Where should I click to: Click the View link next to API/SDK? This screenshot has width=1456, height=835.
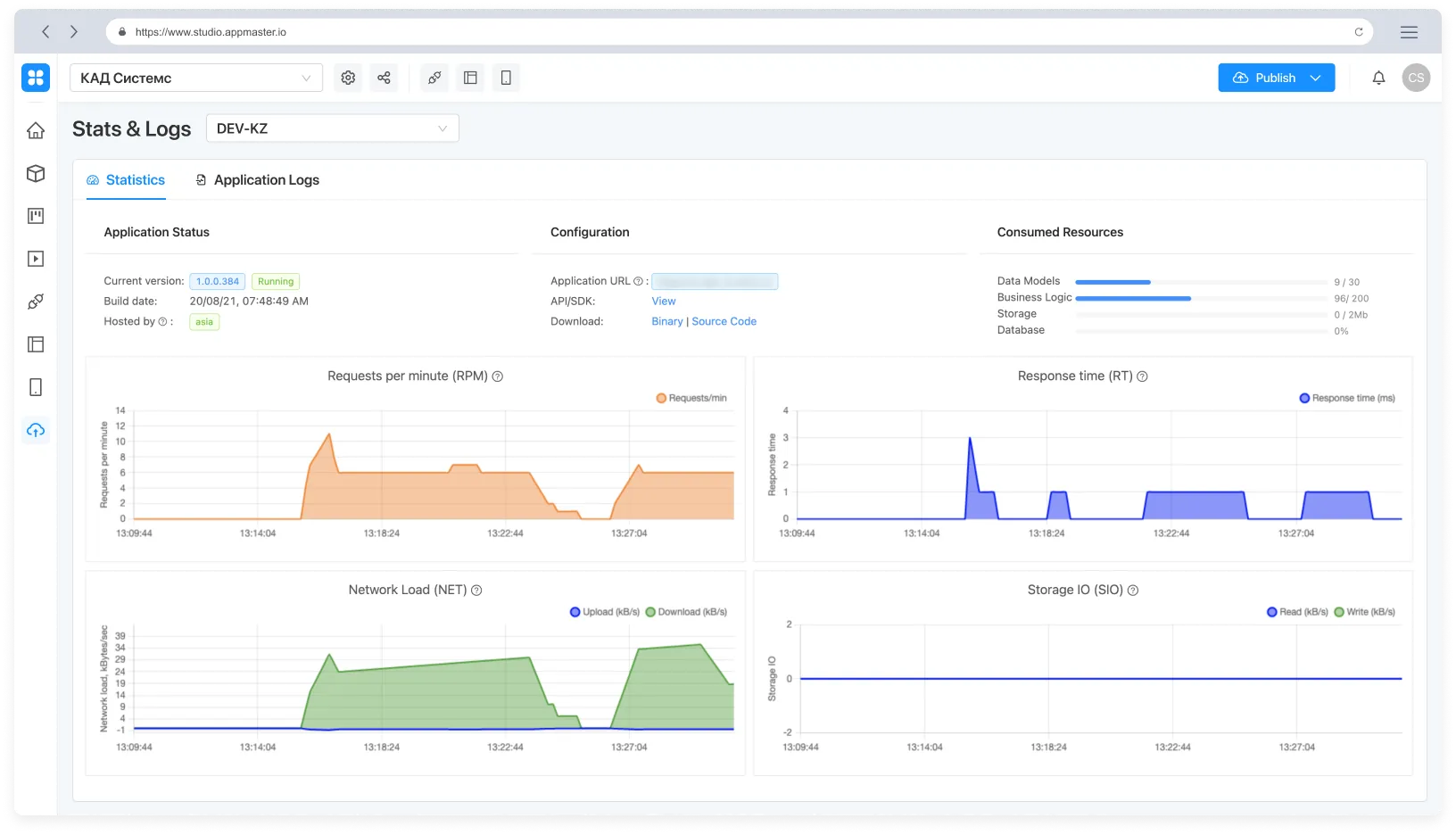(x=664, y=301)
